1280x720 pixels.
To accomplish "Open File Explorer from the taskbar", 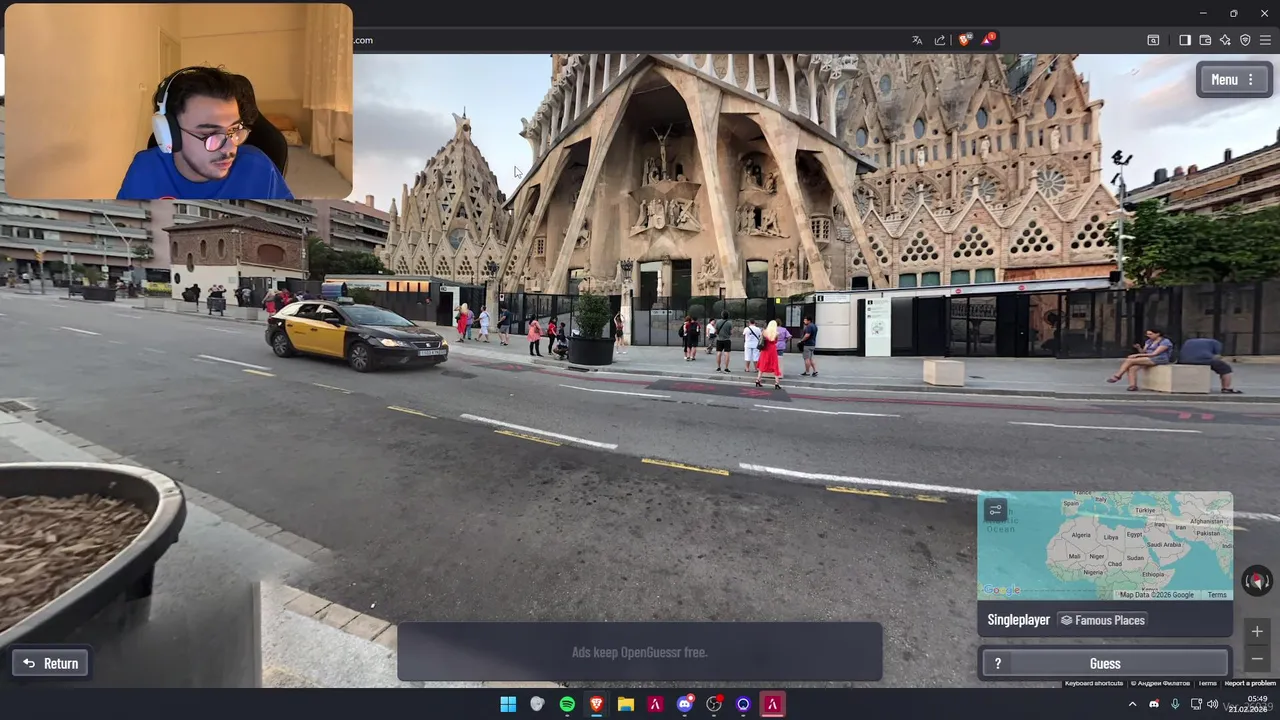I will coord(626,704).
